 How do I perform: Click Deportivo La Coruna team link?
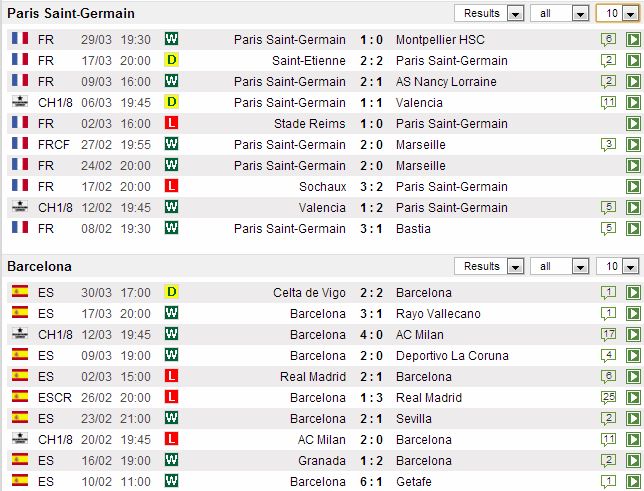click(x=452, y=356)
